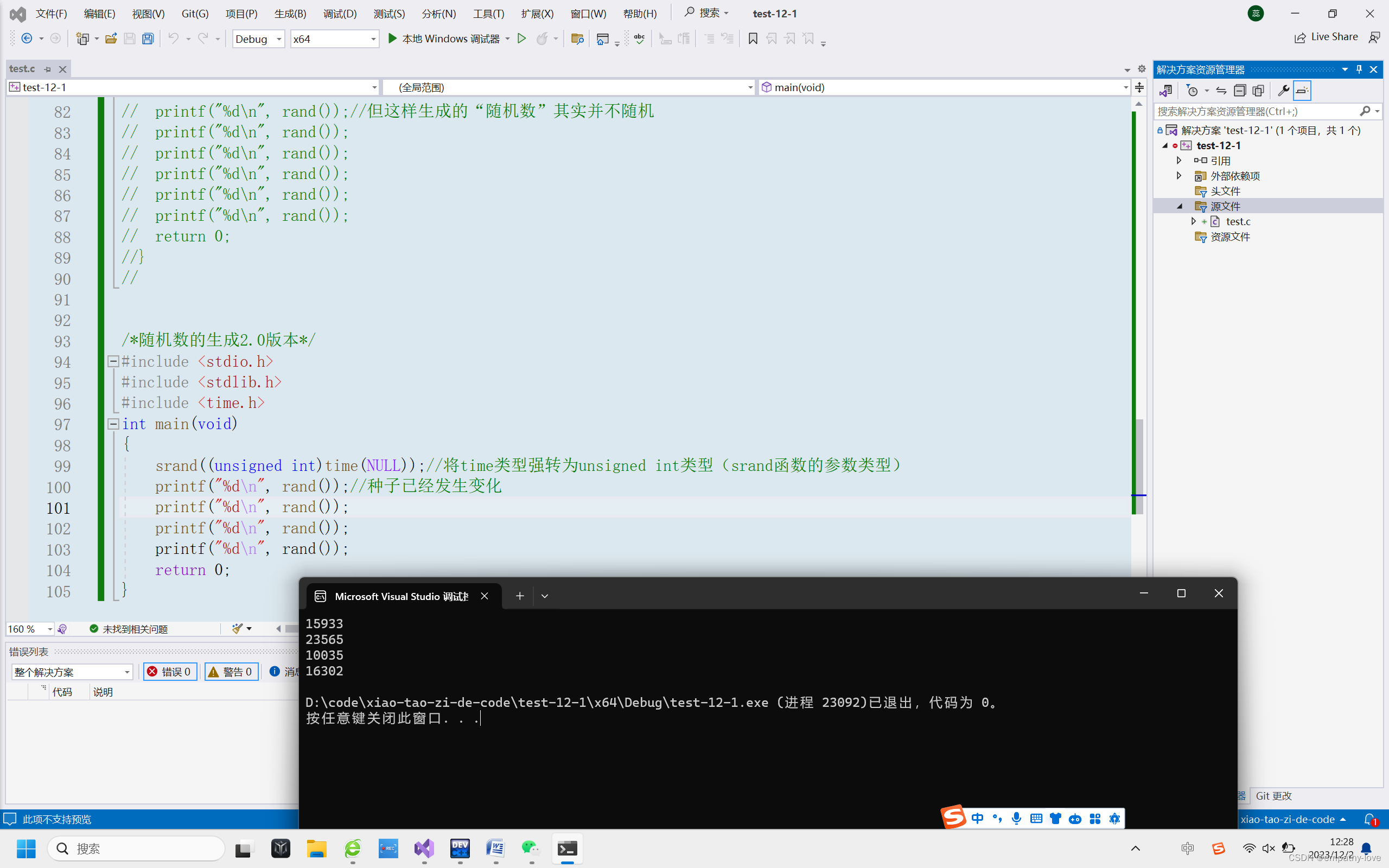Click the Open File folder icon

click(x=111, y=39)
